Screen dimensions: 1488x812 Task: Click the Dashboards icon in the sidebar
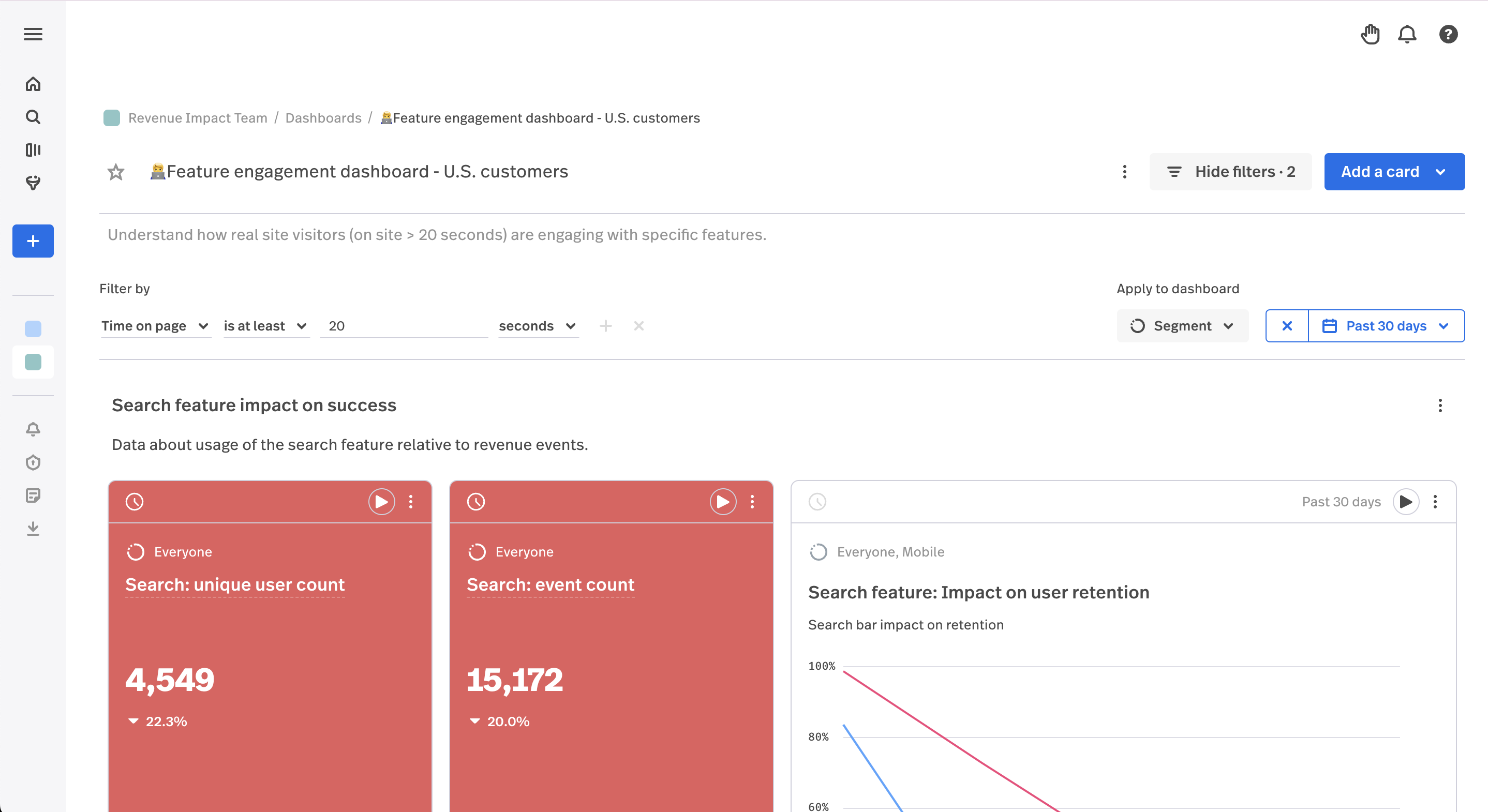click(x=33, y=149)
